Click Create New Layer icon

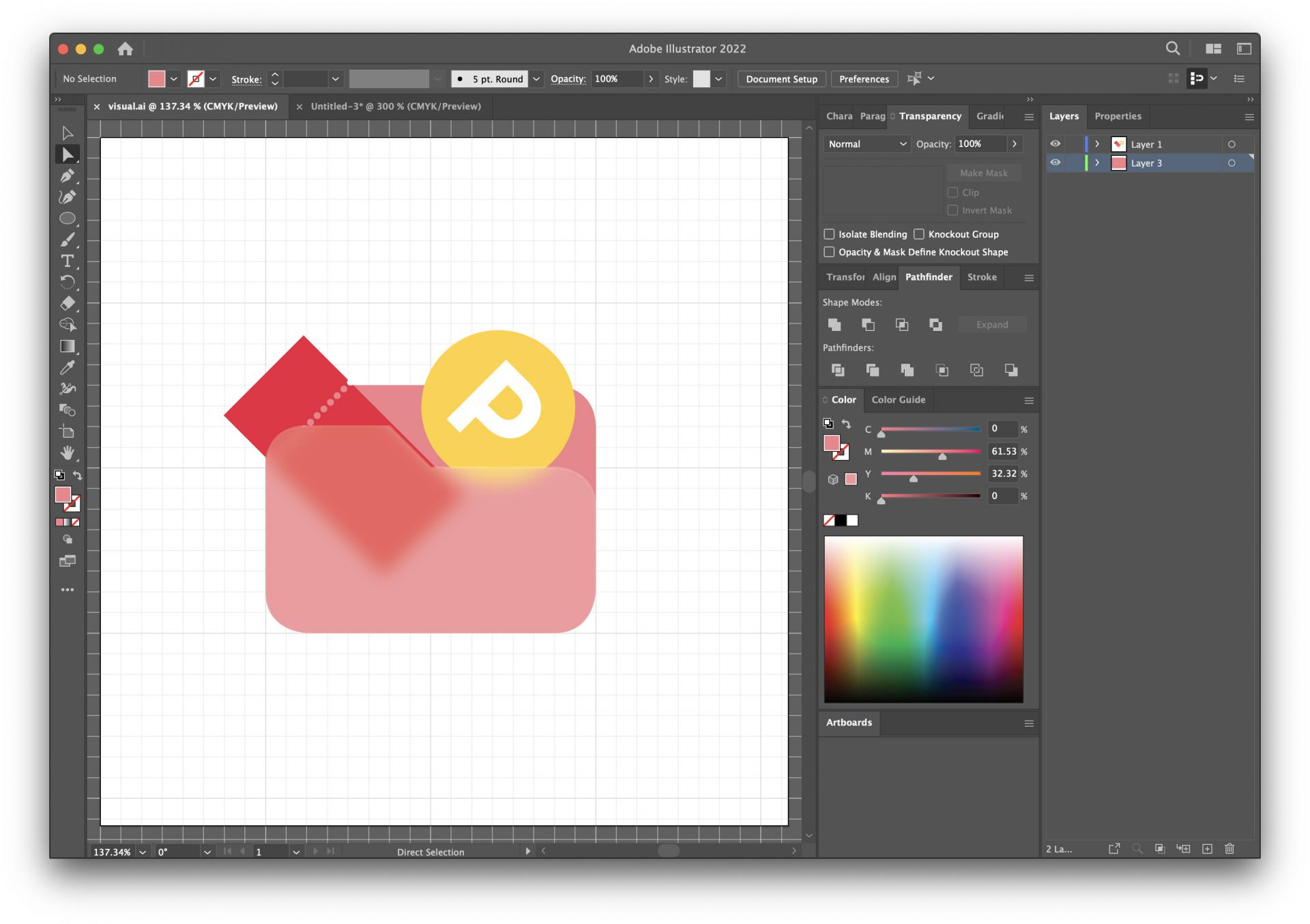1207,849
